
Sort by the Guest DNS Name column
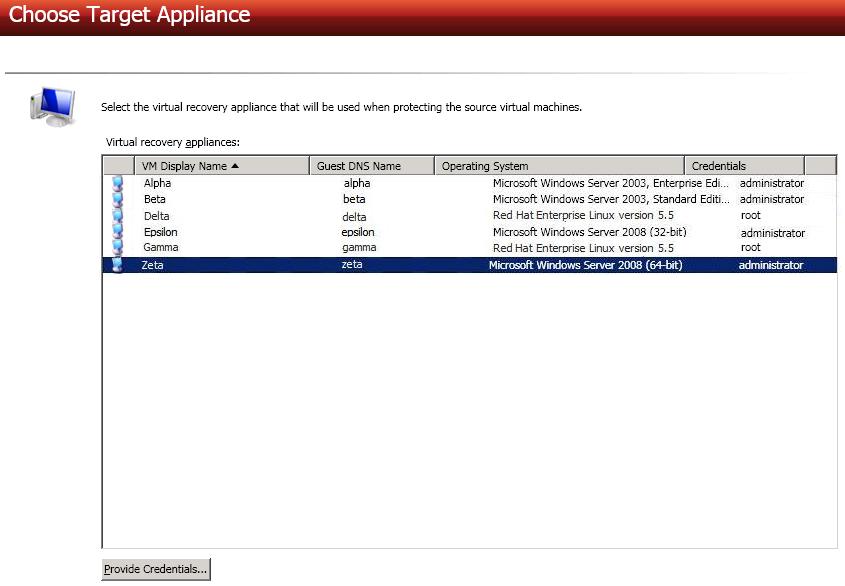click(x=372, y=166)
